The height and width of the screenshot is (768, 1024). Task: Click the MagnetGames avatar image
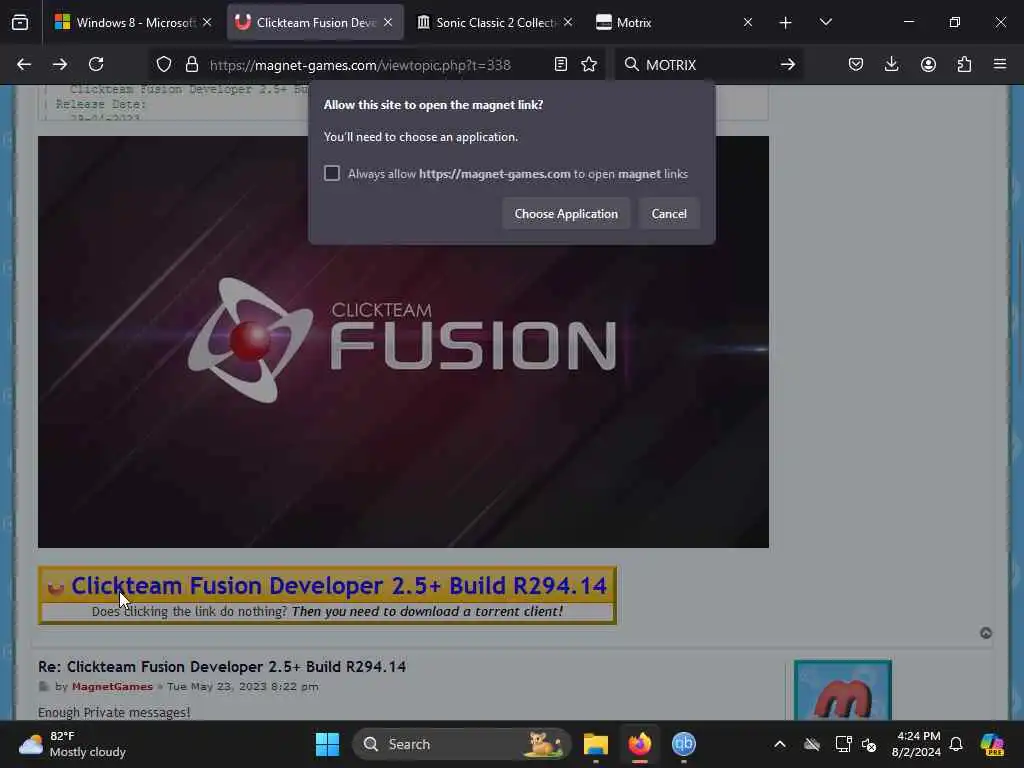(842, 690)
